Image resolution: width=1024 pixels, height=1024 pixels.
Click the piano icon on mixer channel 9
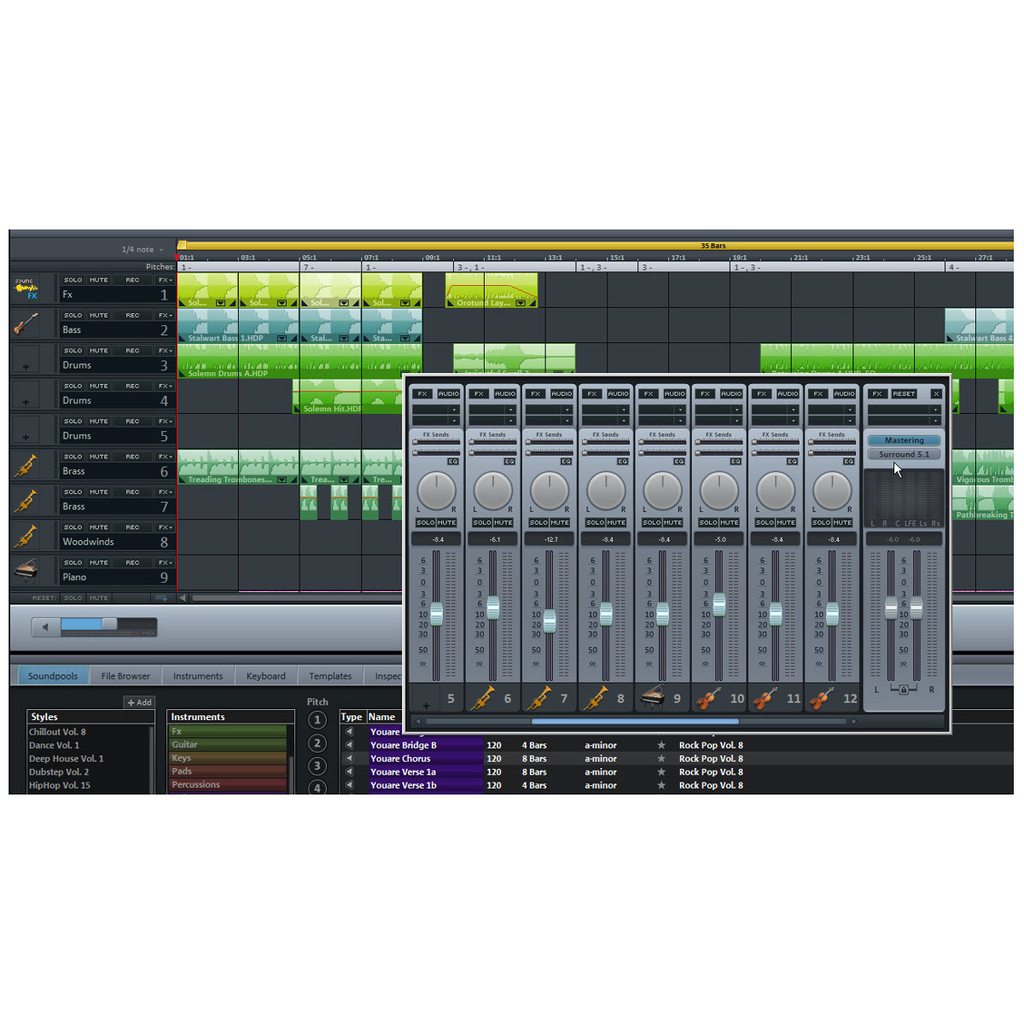651,698
